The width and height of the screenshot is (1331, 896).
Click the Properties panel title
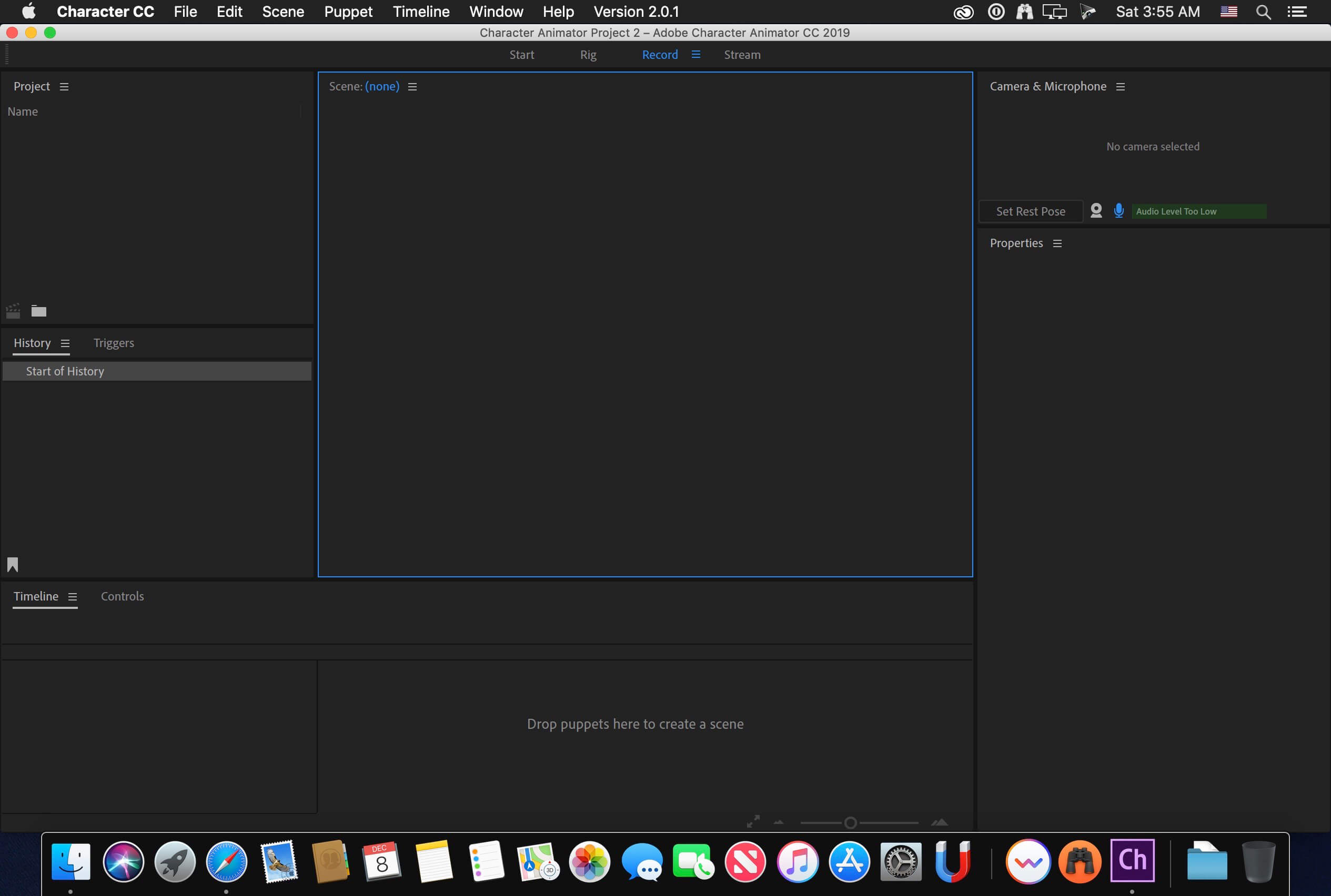coord(1016,243)
